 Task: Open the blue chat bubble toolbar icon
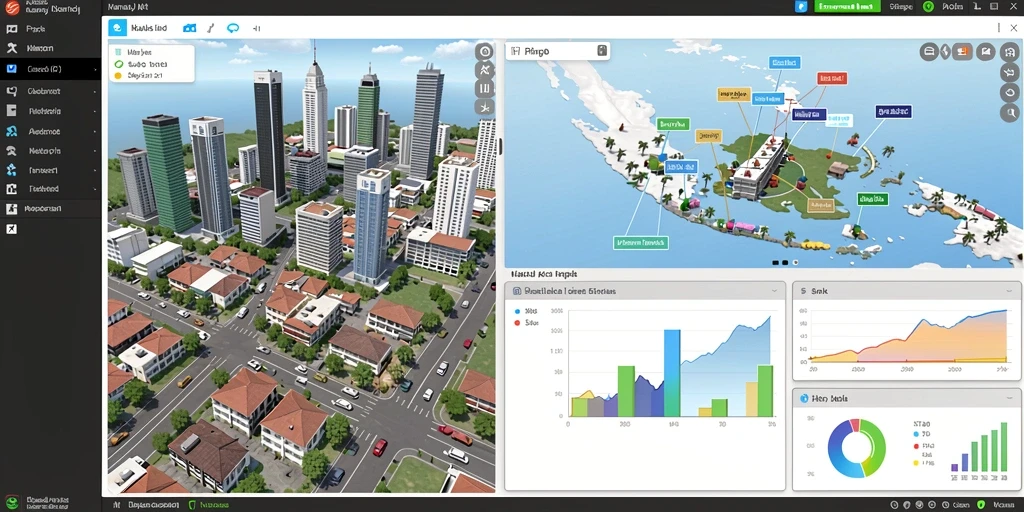(x=232, y=28)
